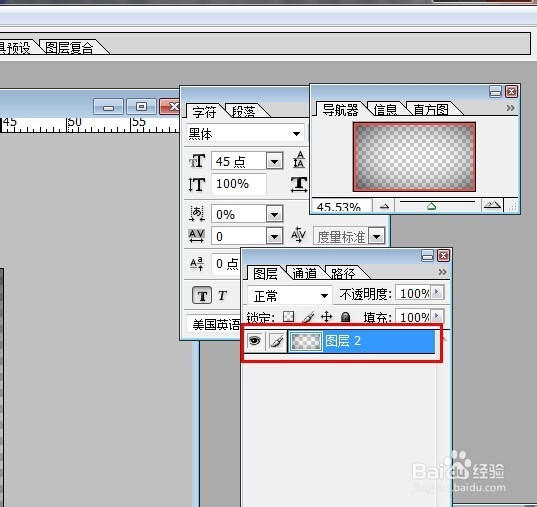Click the font size icon in Character panel
This screenshot has height=507, width=537.
tap(197, 161)
